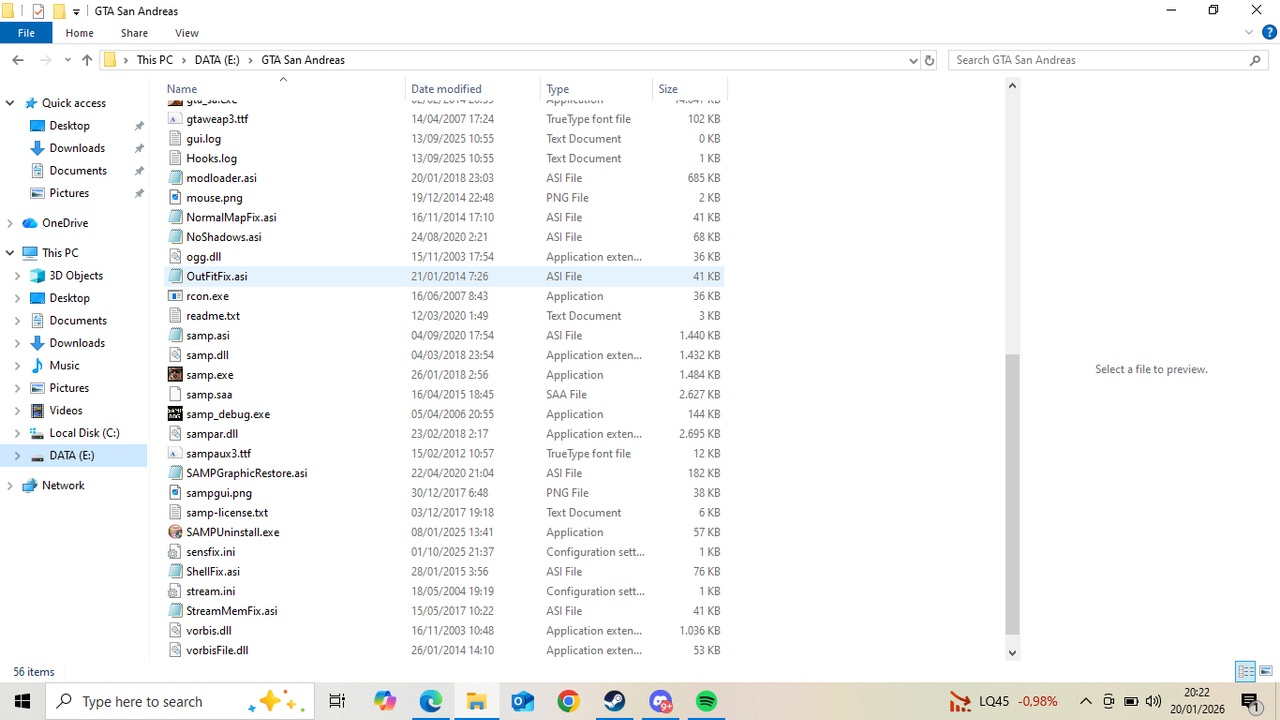Expand the OneDrive tree node
This screenshot has height=720, width=1280.
click(10, 223)
